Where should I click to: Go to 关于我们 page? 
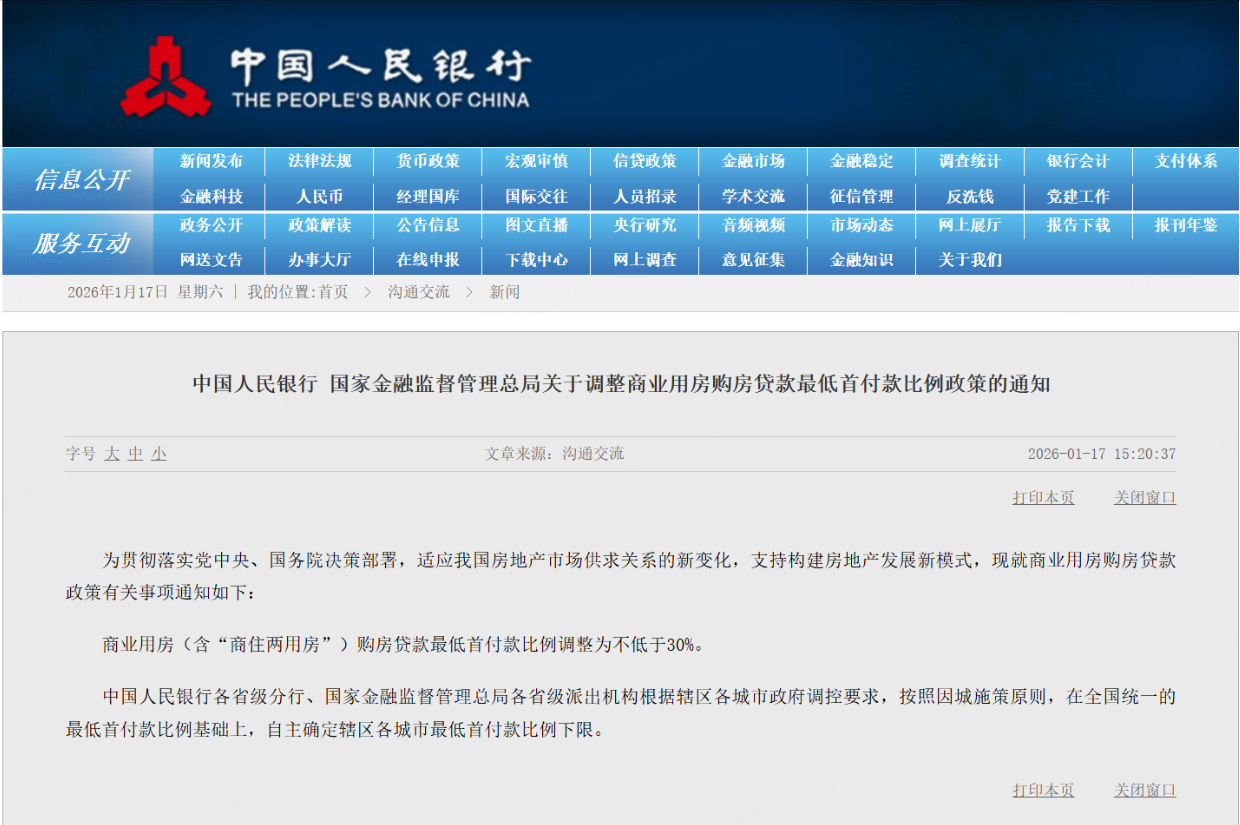(x=969, y=260)
